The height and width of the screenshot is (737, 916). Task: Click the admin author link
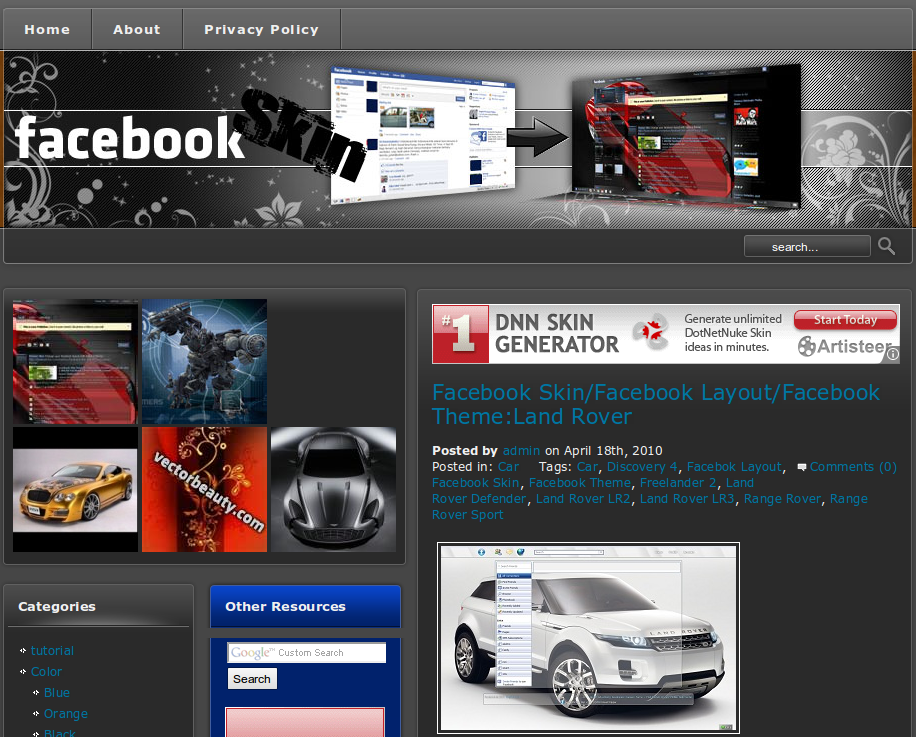(x=521, y=451)
